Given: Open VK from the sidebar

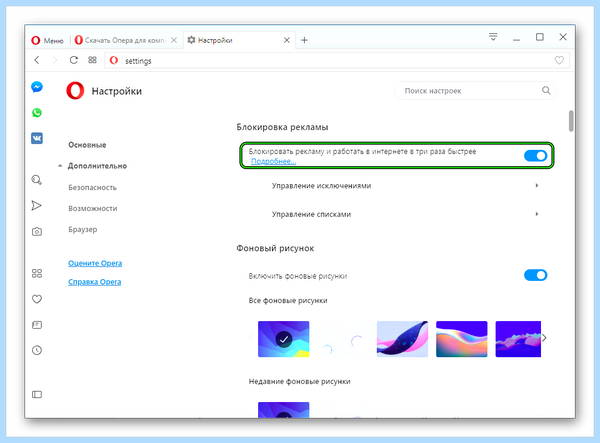Looking at the screenshot, I should coord(37,138).
